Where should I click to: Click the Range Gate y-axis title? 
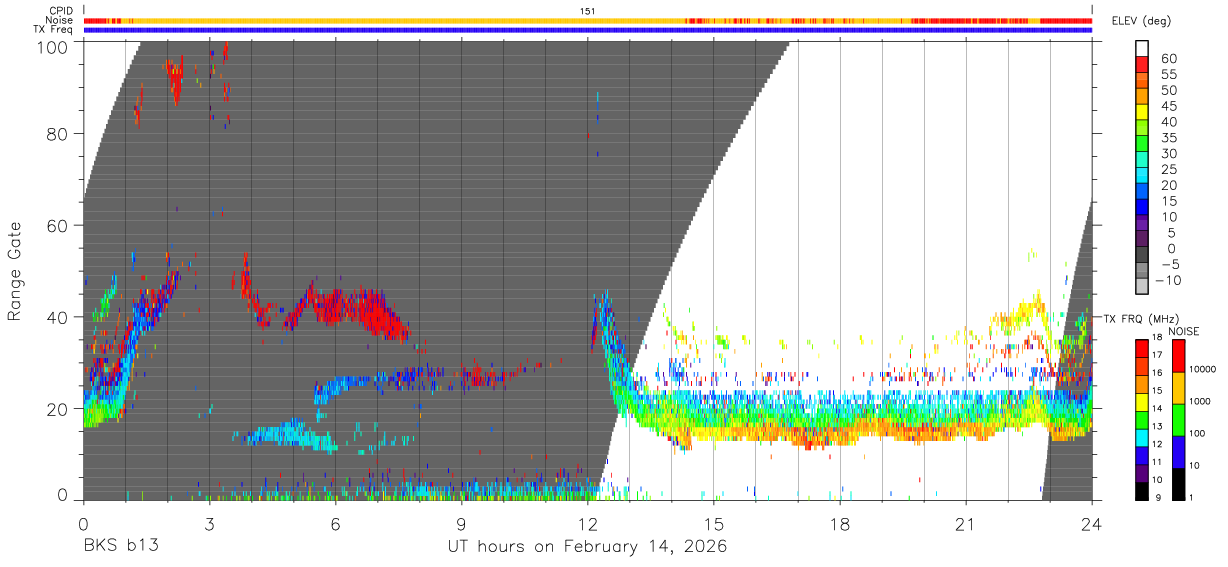(x=15, y=272)
